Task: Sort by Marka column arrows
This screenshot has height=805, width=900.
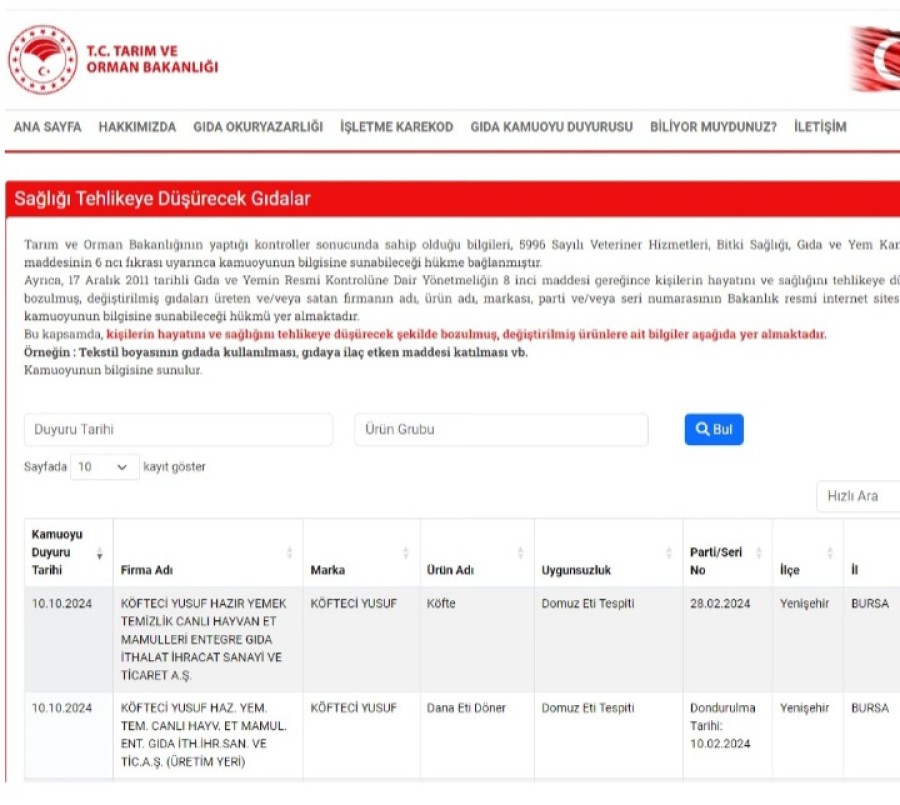Action: click(x=406, y=553)
